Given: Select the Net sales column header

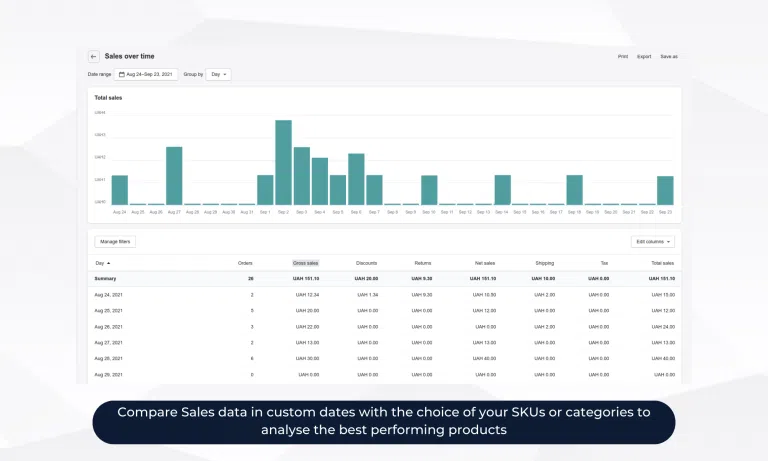Looking at the screenshot, I should coord(485,263).
